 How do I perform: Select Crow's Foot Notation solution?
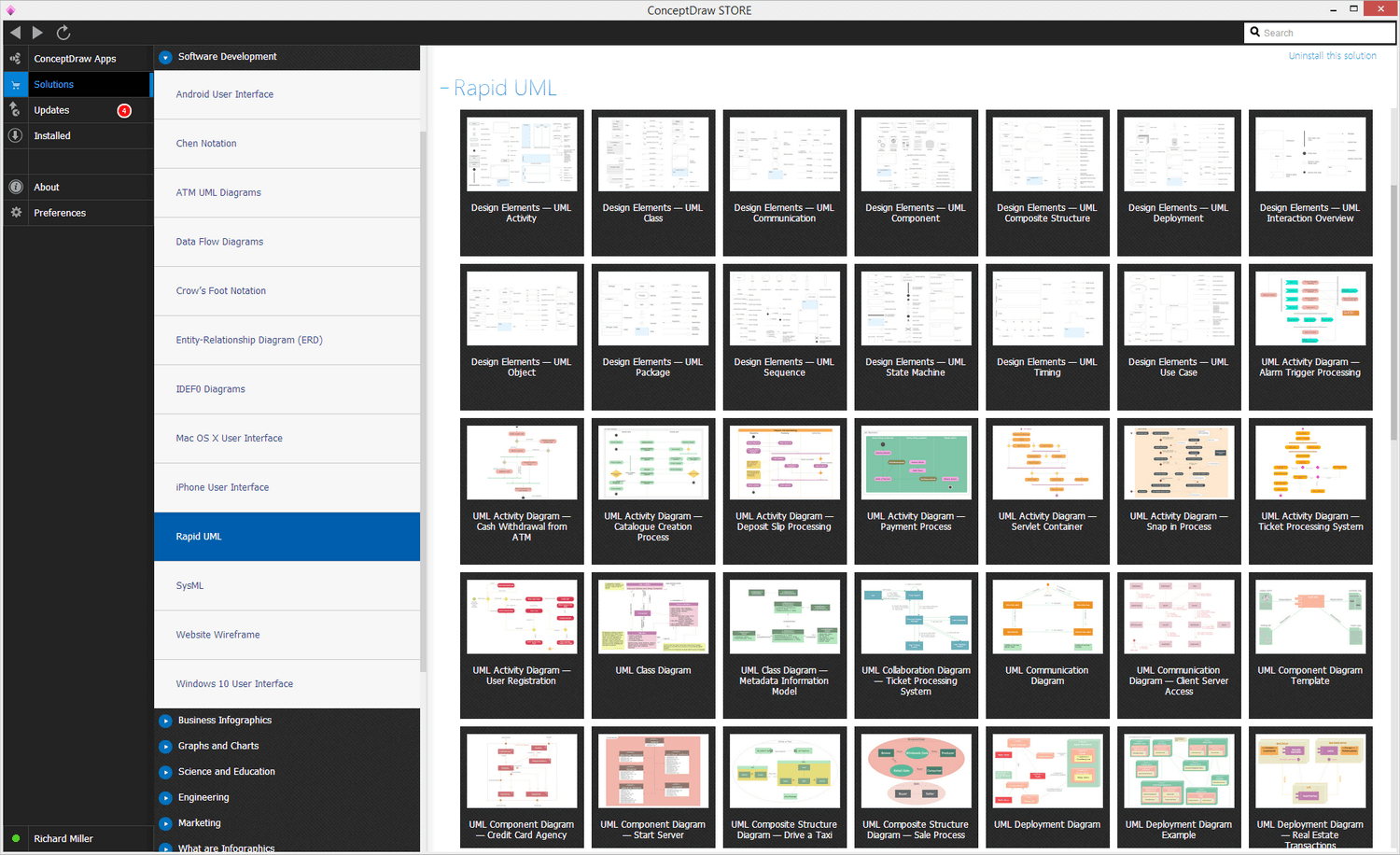click(x=287, y=291)
